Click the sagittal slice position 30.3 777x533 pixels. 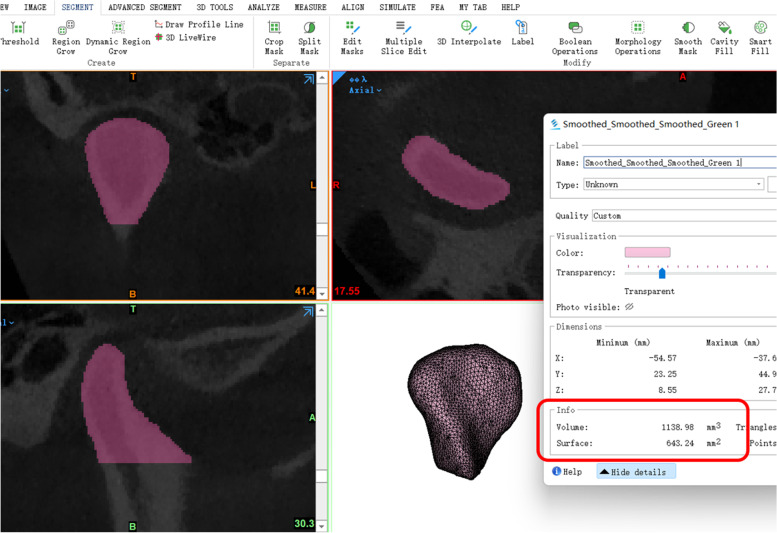(304, 523)
